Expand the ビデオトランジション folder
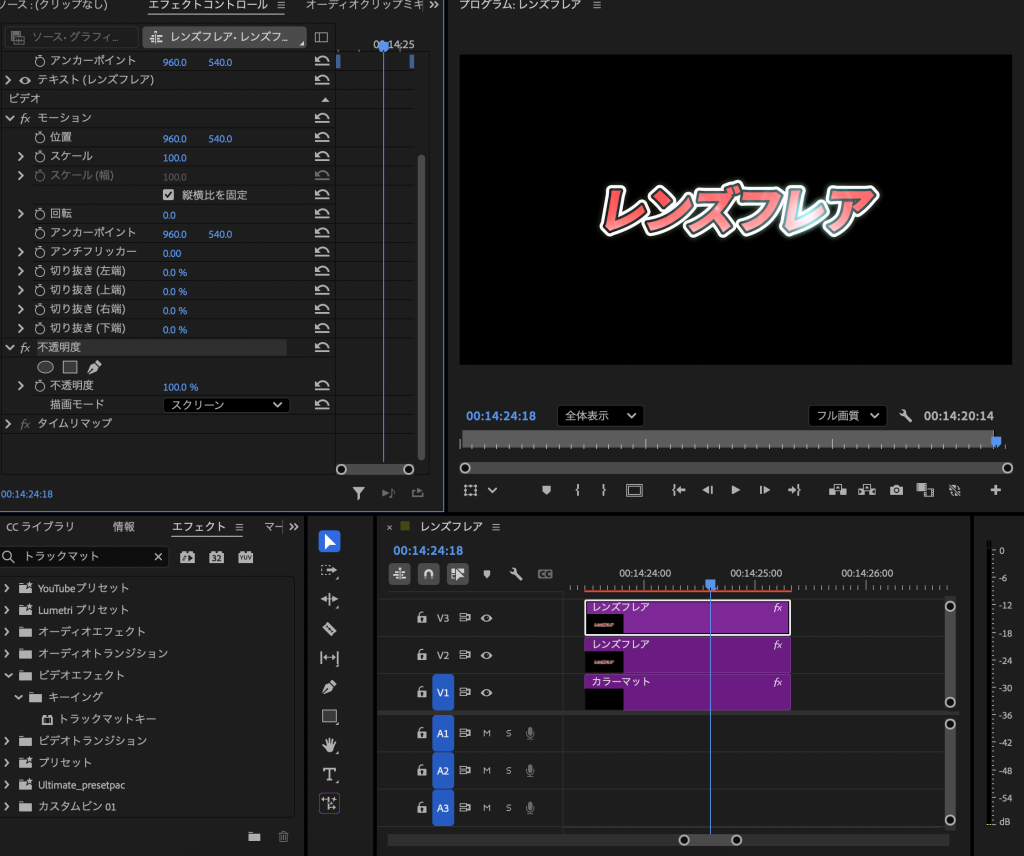The width and height of the screenshot is (1024, 856). (x=8, y=741)
